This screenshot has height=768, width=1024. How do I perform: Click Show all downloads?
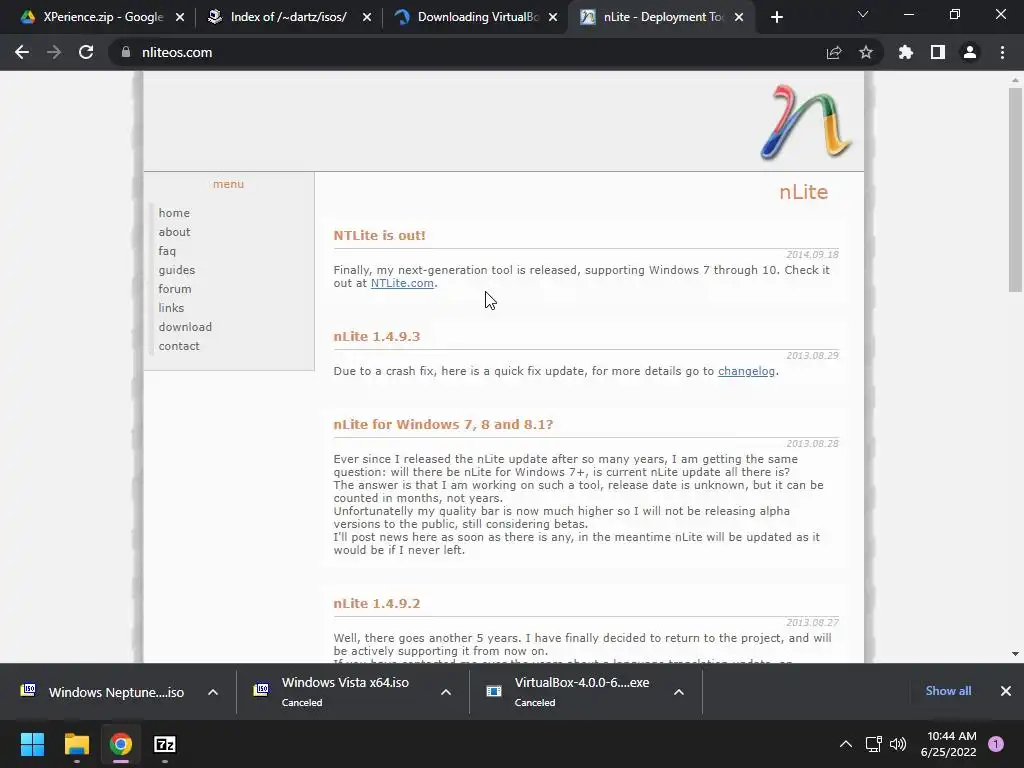[948, 691]
